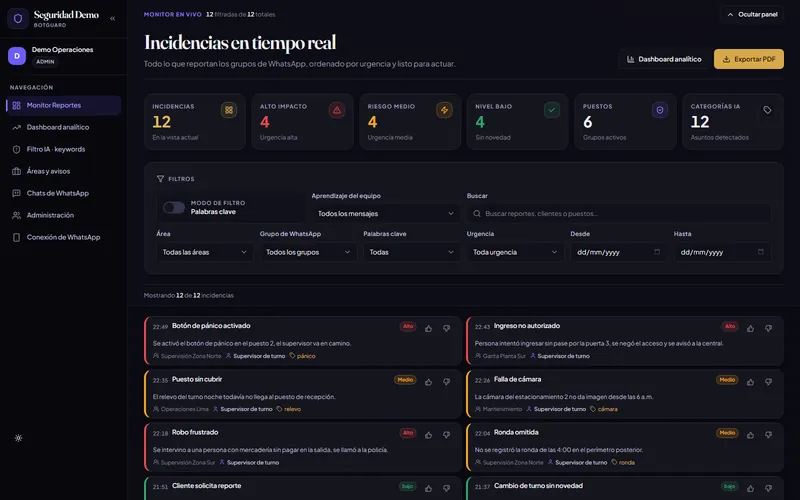Click the Seguridad Demo shield logo

click(x=18, y=19)
